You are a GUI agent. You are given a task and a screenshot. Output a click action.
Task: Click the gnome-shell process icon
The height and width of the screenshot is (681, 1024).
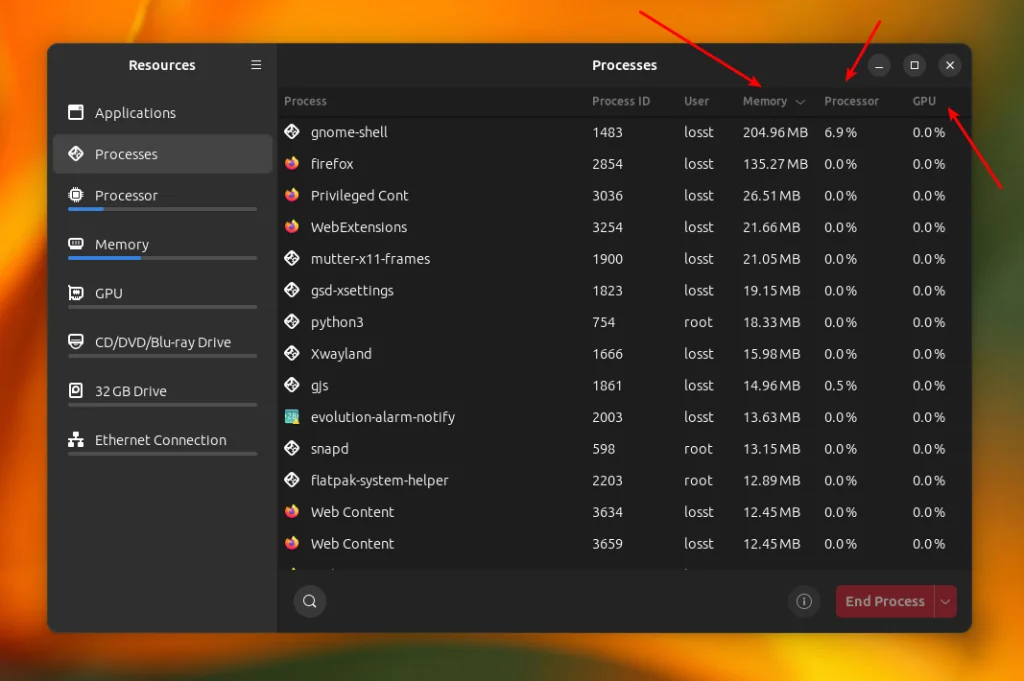pyautogui.click(x=292, y=131)
